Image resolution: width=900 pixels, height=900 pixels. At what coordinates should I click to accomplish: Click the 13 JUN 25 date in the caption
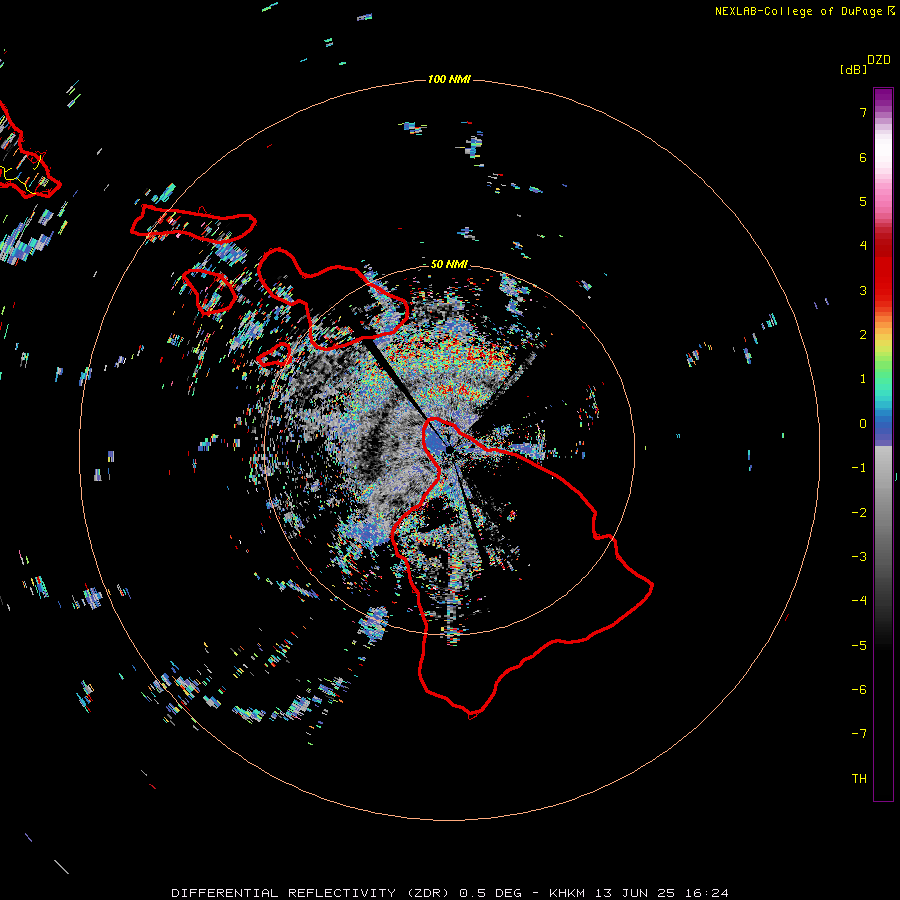point(636,893)
